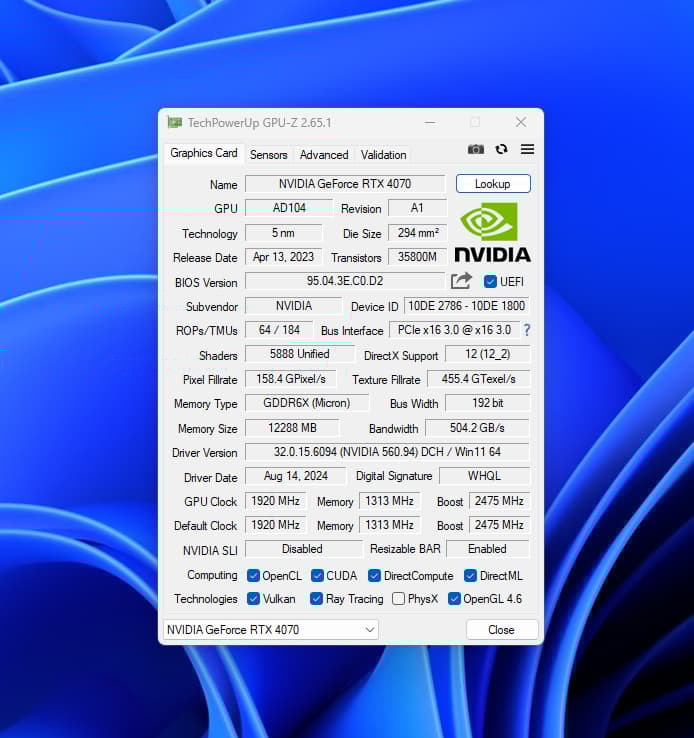The height and width of the screenshot is (738, 694).
Task: Click the Subvendor value NVIDIA
Action: click(x=294, y=306)
